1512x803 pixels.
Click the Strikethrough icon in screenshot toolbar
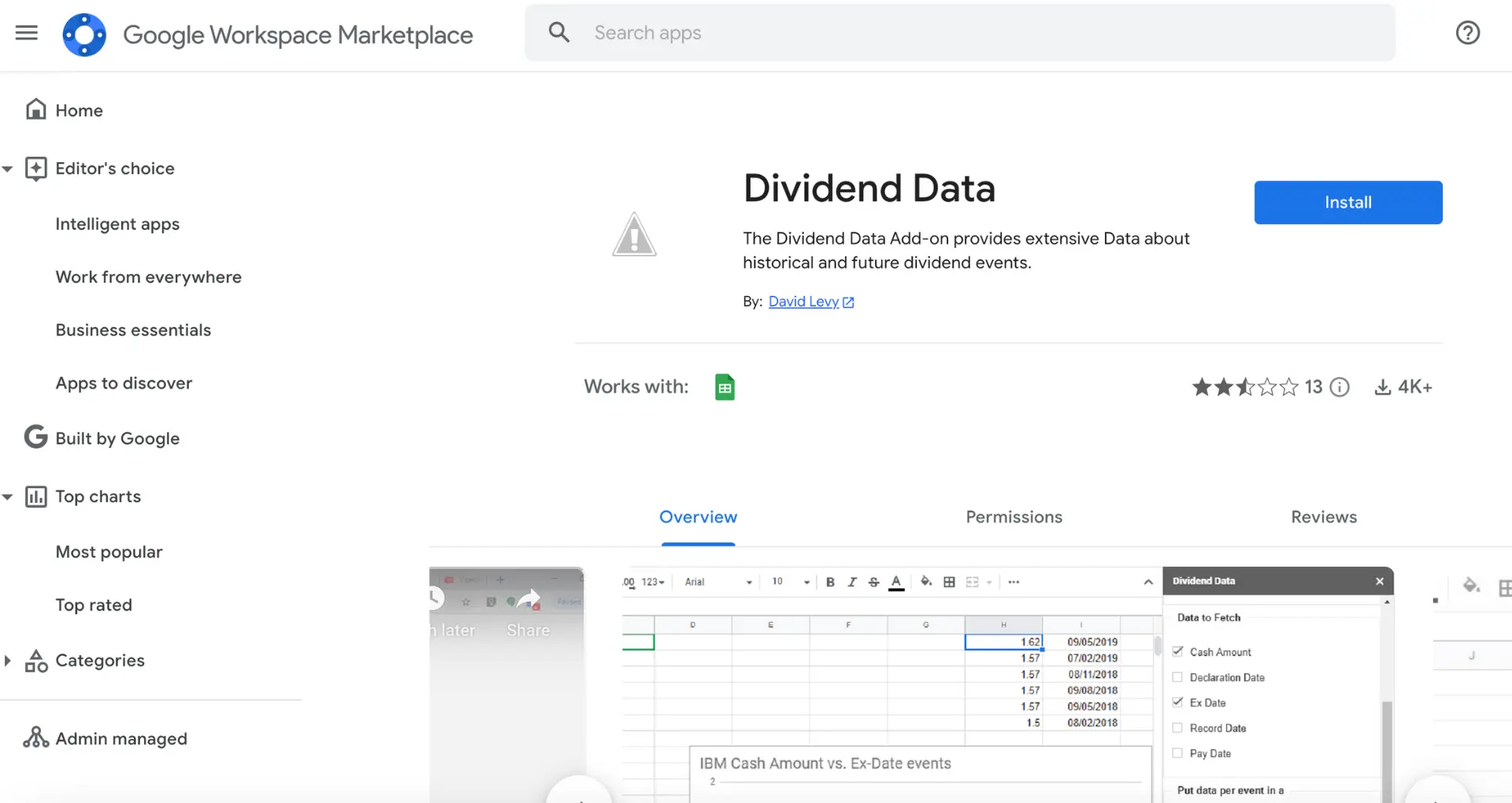point(873,582)
